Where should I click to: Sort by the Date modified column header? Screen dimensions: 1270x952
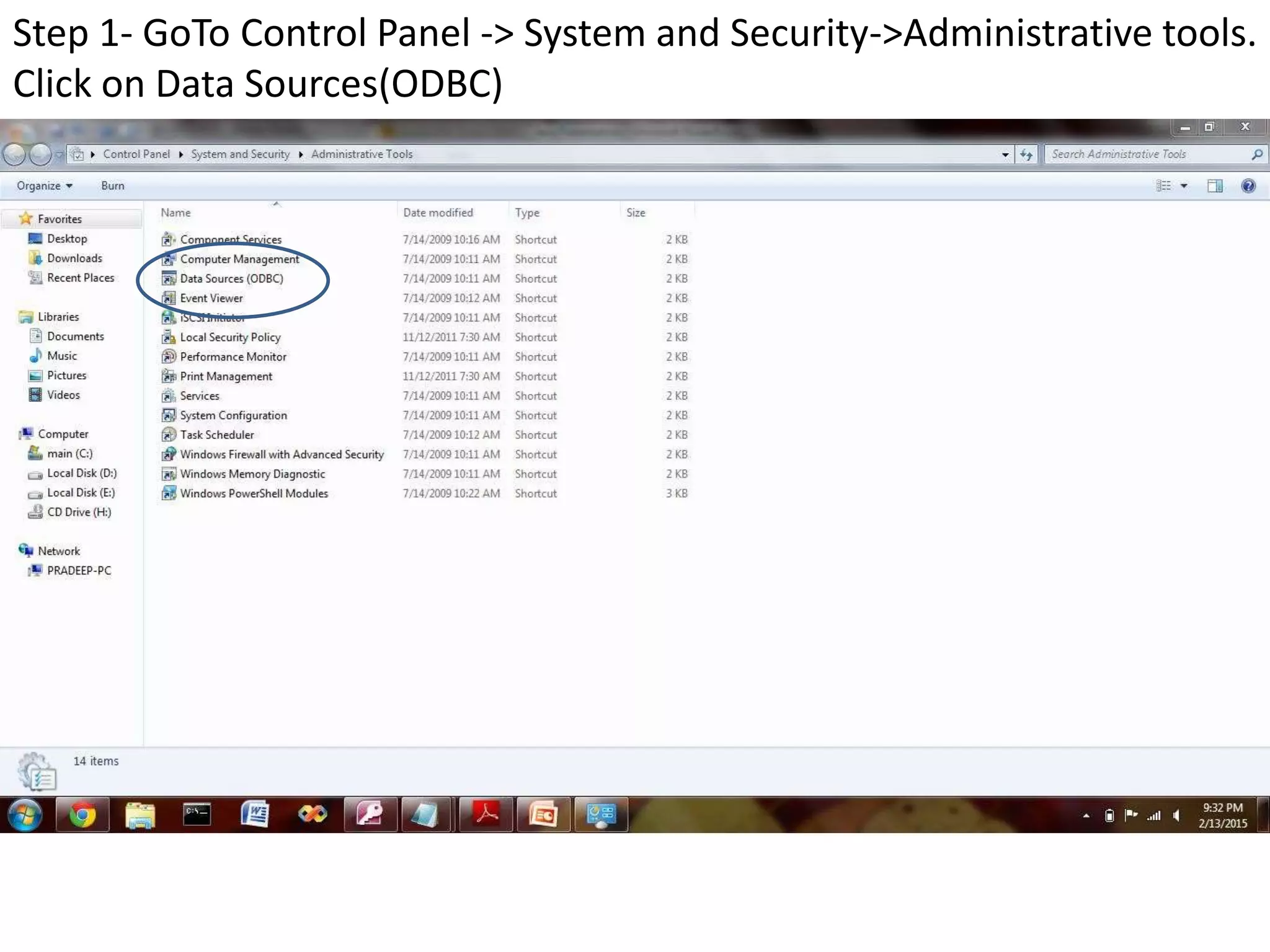(438, 213)
